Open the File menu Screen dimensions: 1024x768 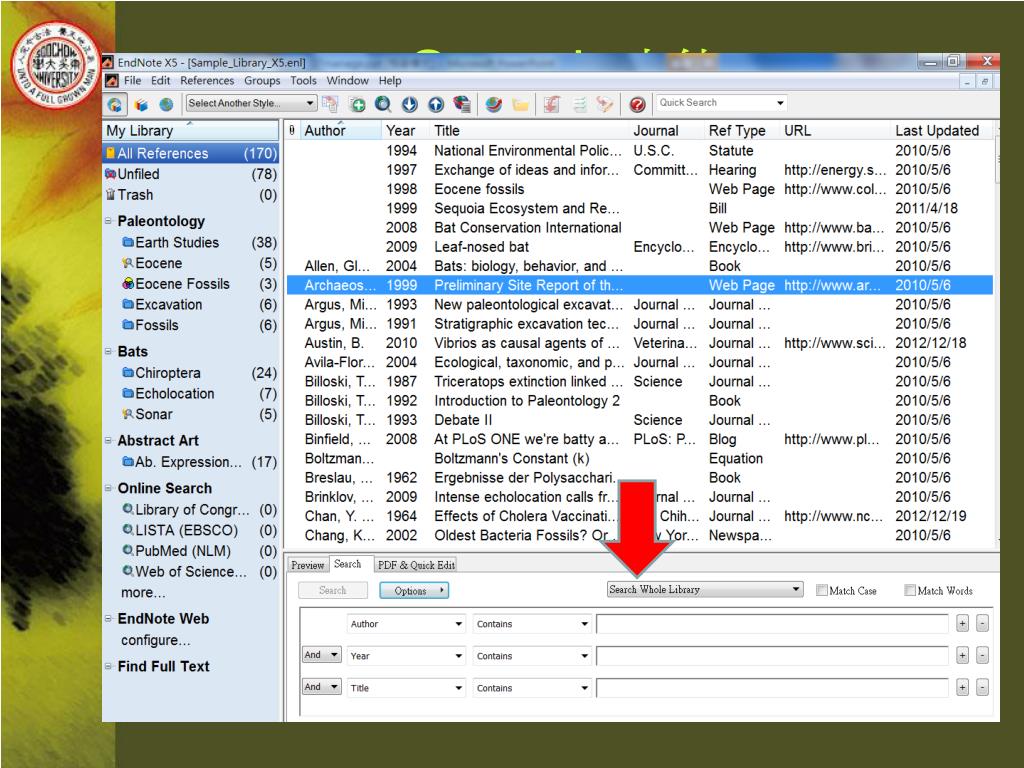point(133,80)
